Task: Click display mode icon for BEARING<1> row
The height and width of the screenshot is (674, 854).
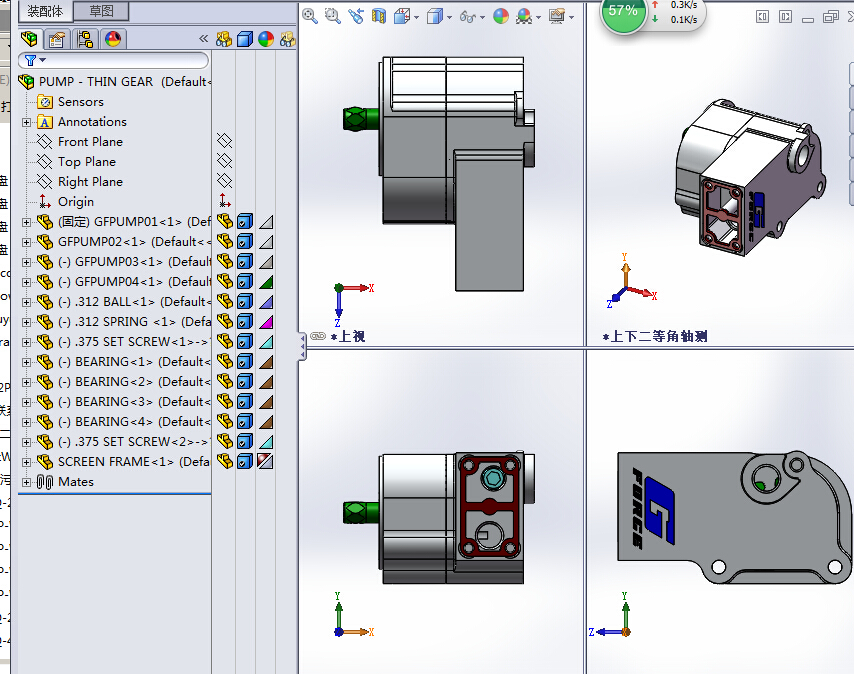Action: (245, 361)
